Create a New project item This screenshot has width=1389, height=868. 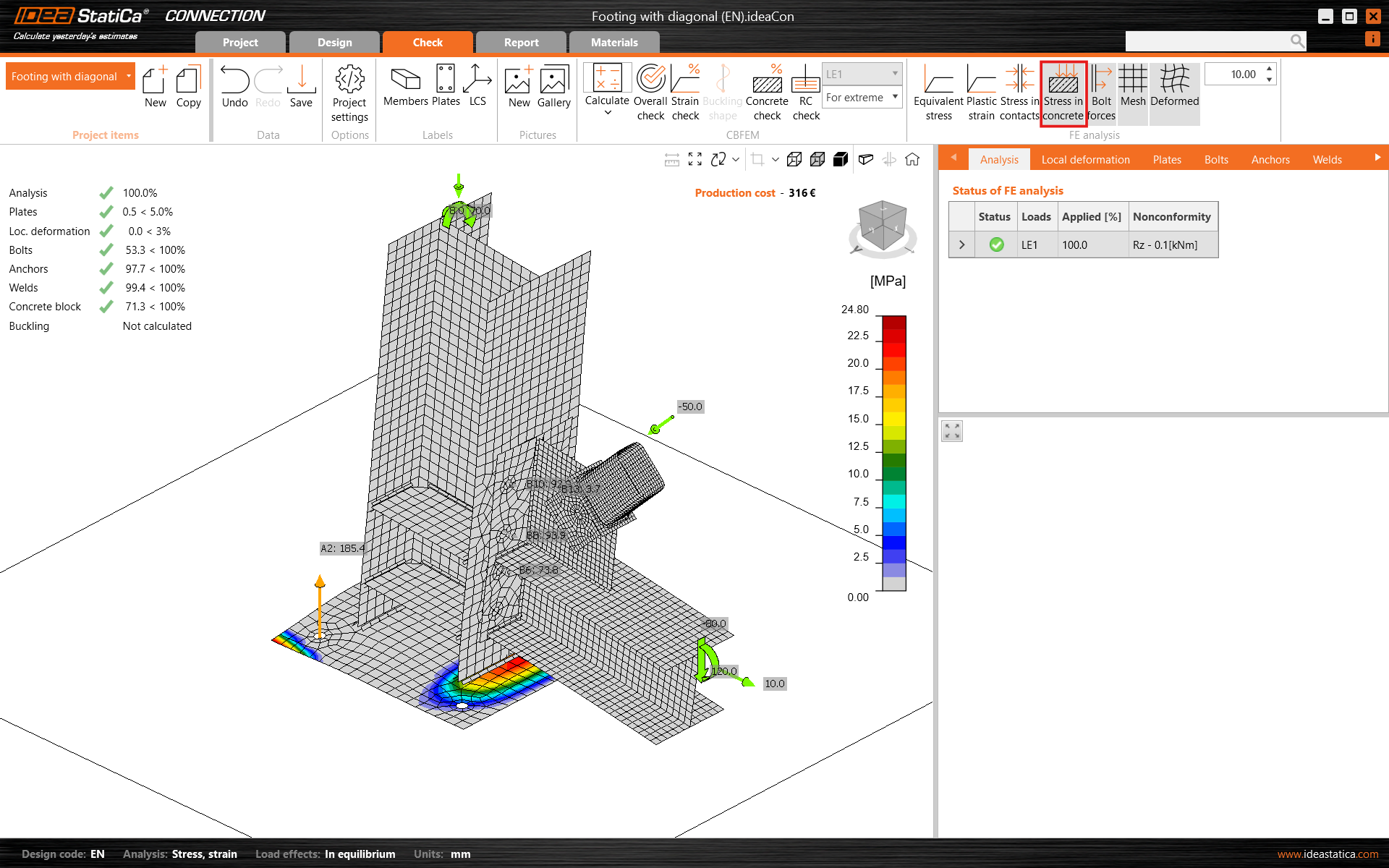pos(155,87)
